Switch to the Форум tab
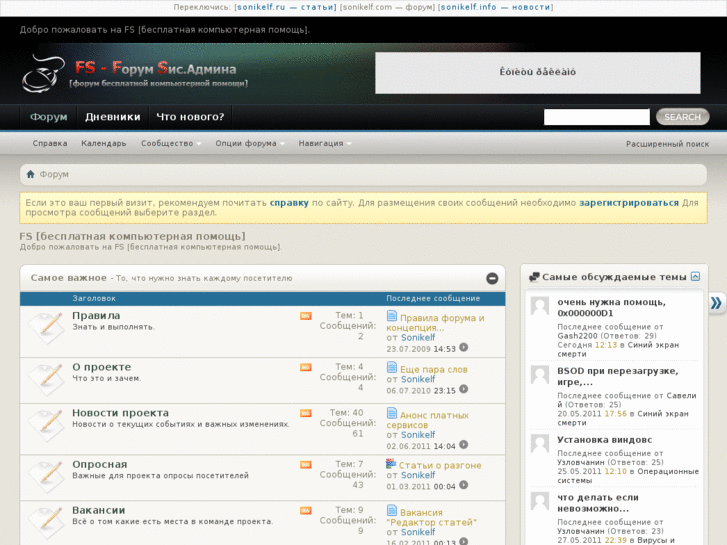The image size is (727, 545). click(49, 117)
